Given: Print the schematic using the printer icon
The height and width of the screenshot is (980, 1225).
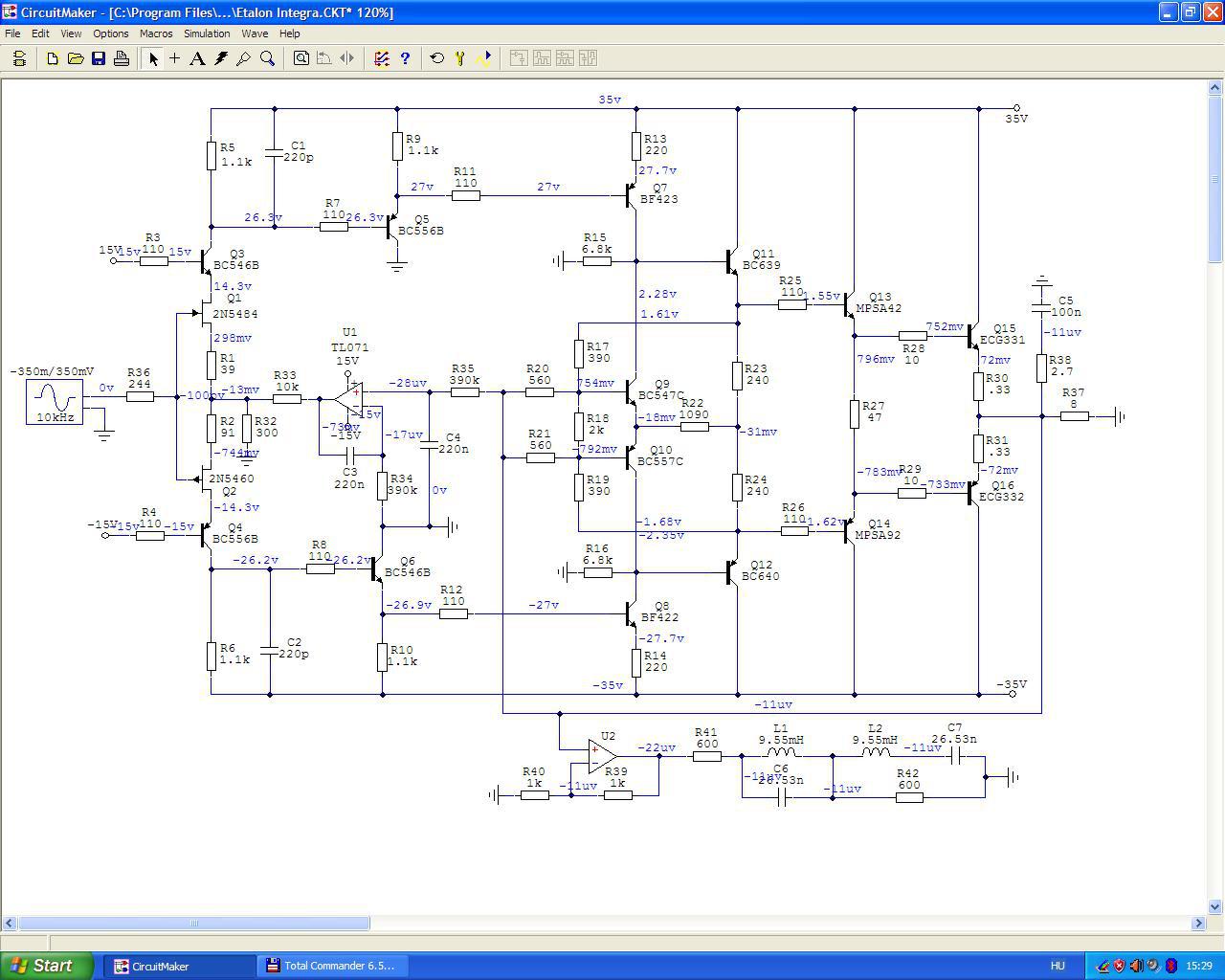Looking at the screenshot, I should pyautogui.click(x=122, y=58).
